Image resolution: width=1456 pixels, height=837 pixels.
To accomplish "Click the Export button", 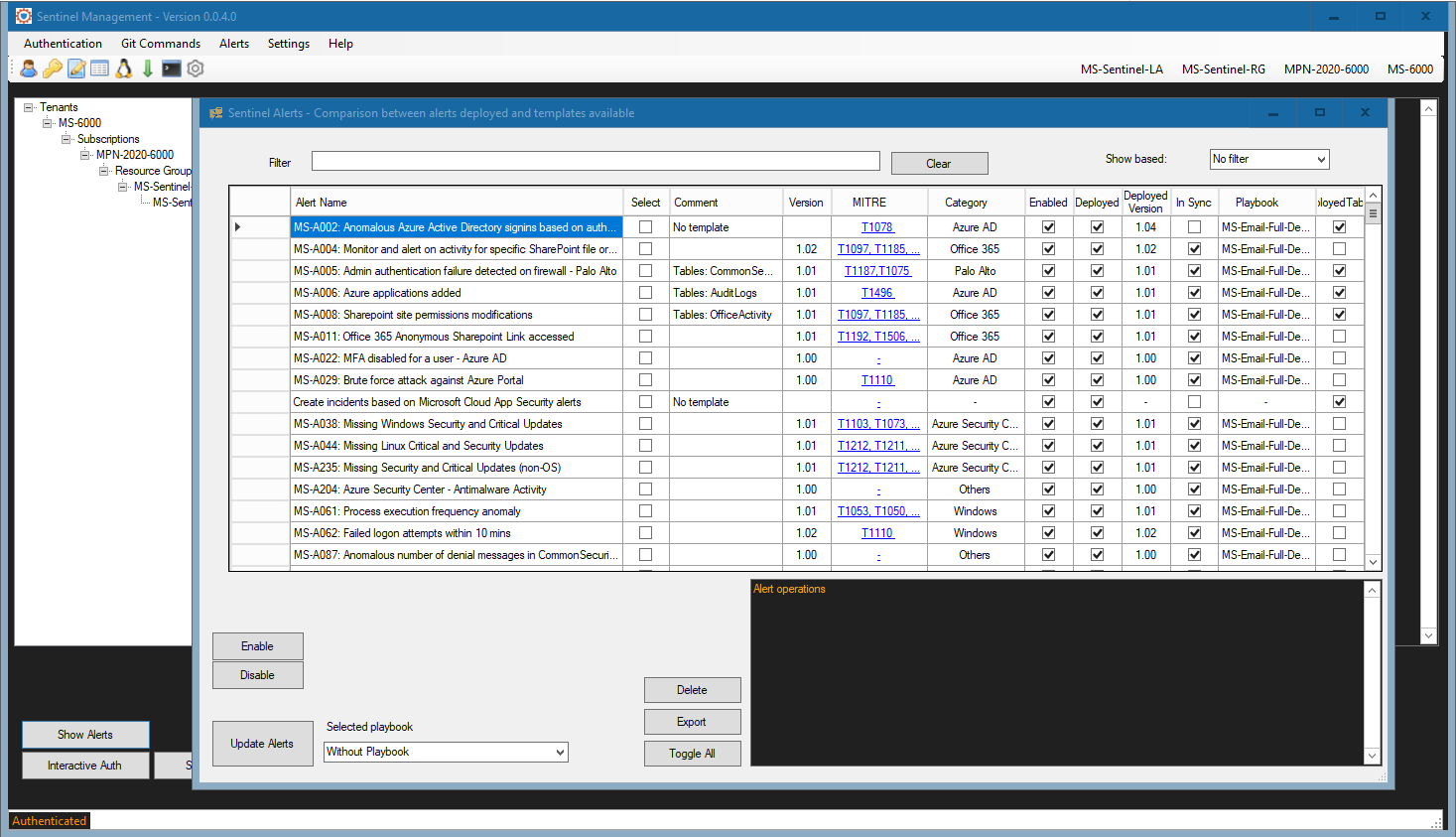I will 692,722.
